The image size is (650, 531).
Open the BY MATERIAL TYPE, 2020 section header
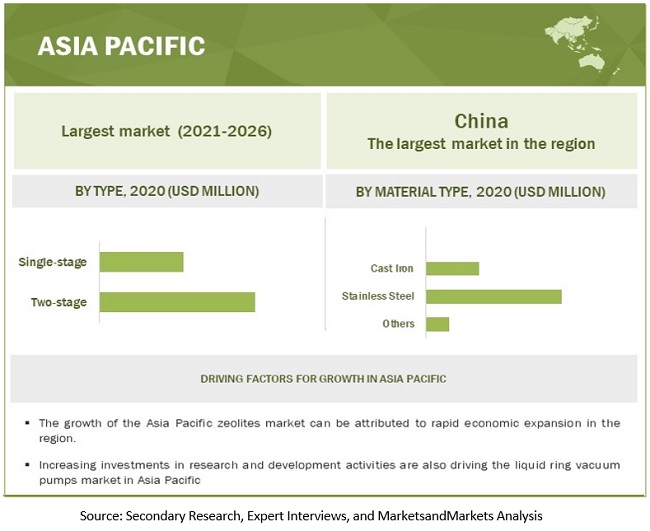point(481,191)
